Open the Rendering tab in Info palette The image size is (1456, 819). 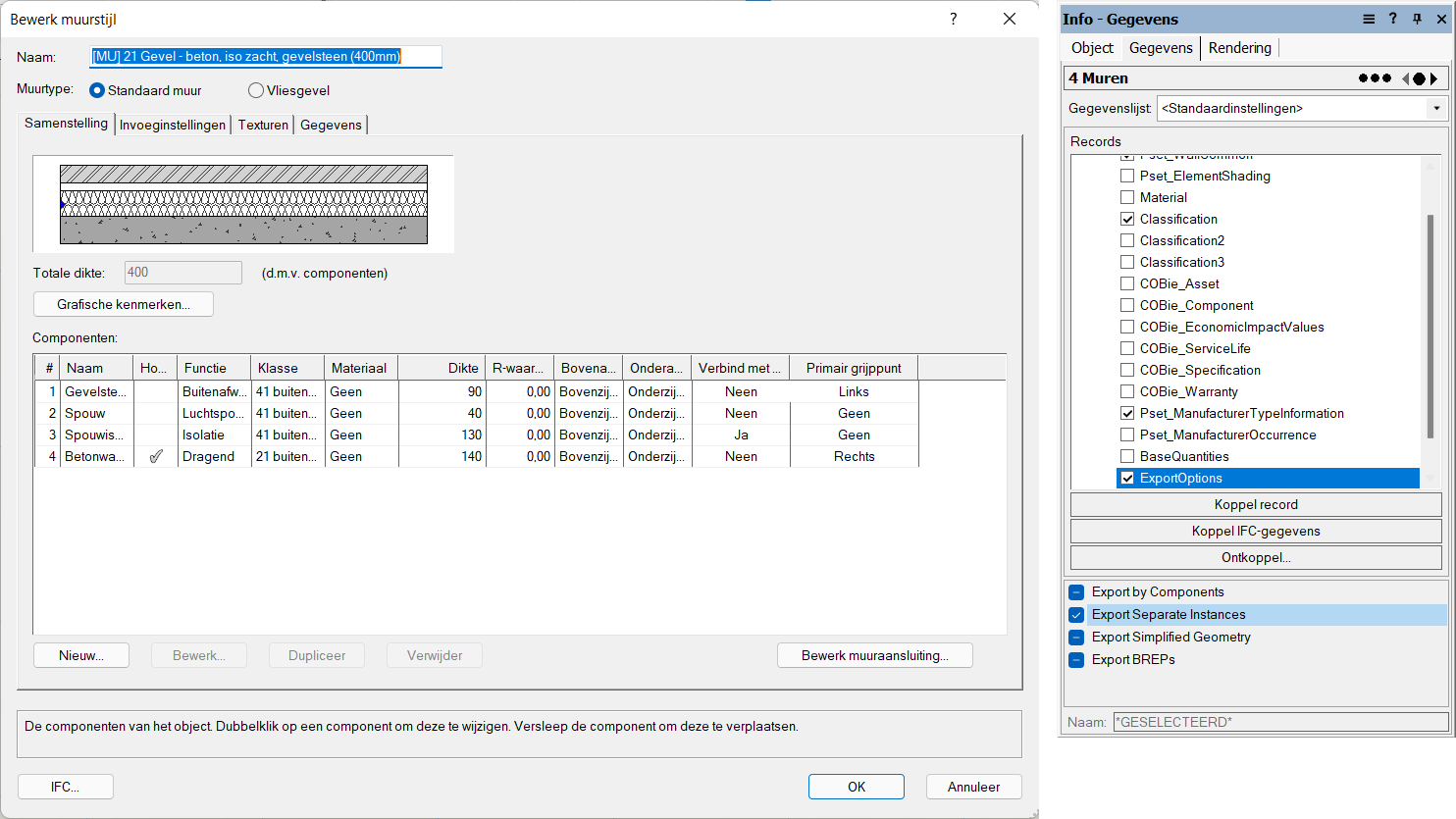coord(1239,48)
